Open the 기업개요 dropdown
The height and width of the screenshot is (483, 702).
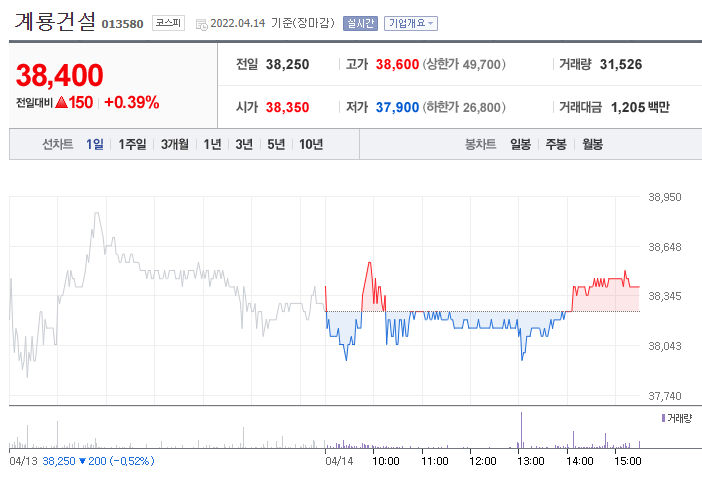click(411, 23)
